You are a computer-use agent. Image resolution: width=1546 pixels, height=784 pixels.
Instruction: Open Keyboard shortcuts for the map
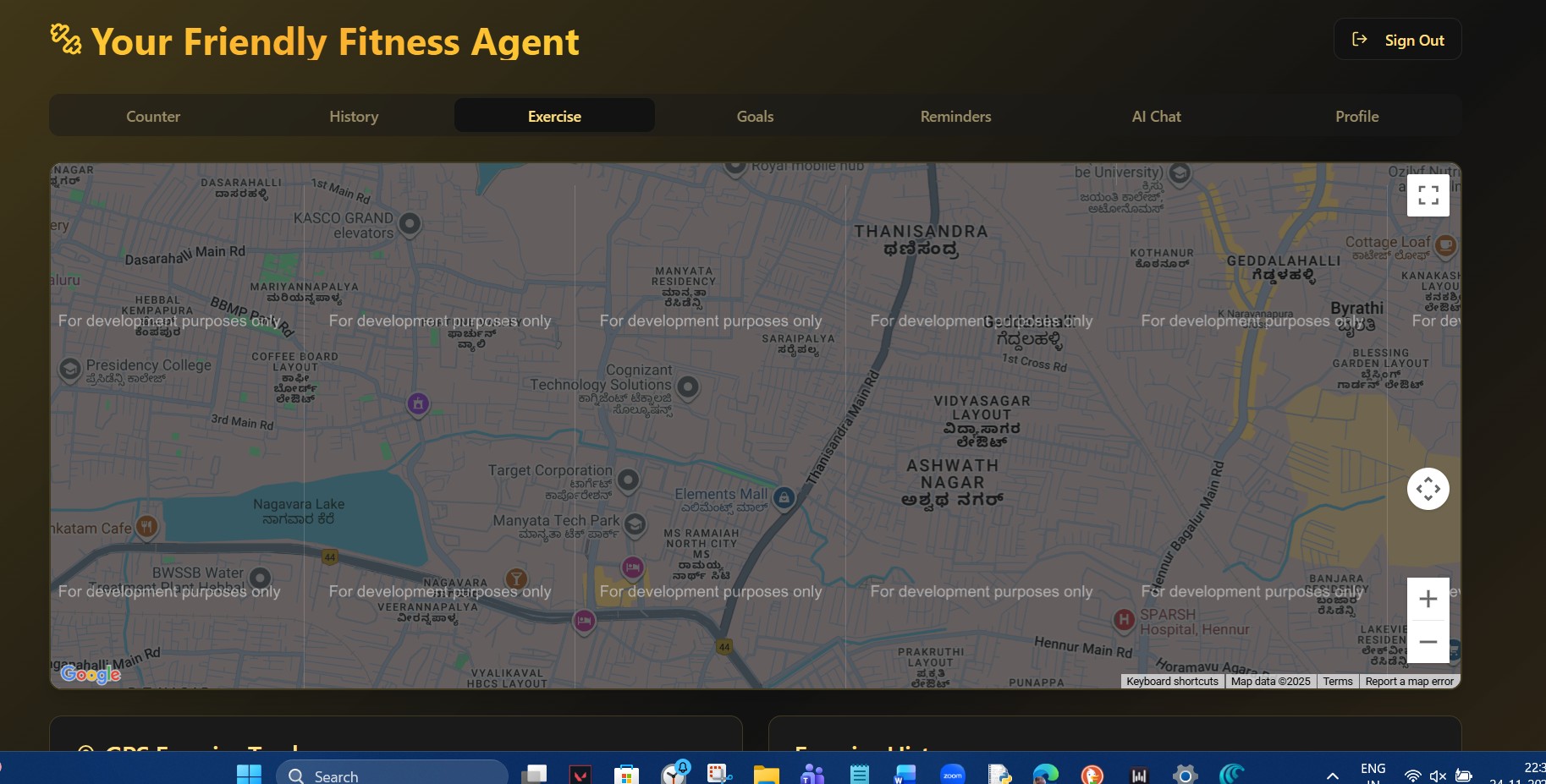(x=1172, y=681)
